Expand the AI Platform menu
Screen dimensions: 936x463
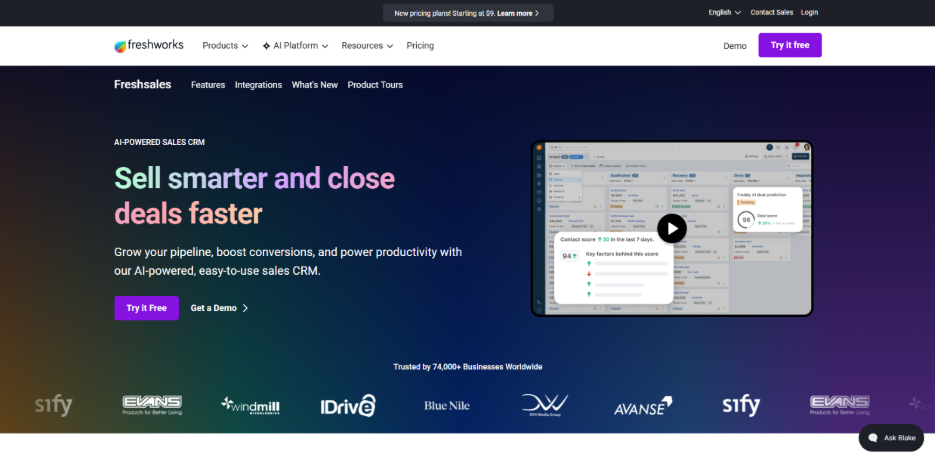(295, 46)
